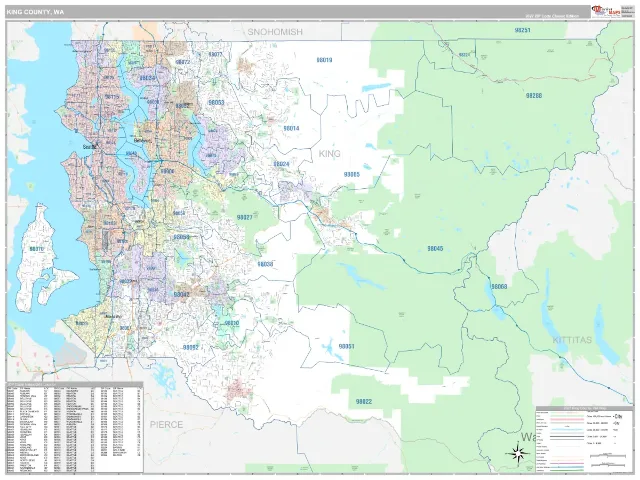Select ZIP code label 98014
The height and width of the screenshot is (480, 640).
291,128
